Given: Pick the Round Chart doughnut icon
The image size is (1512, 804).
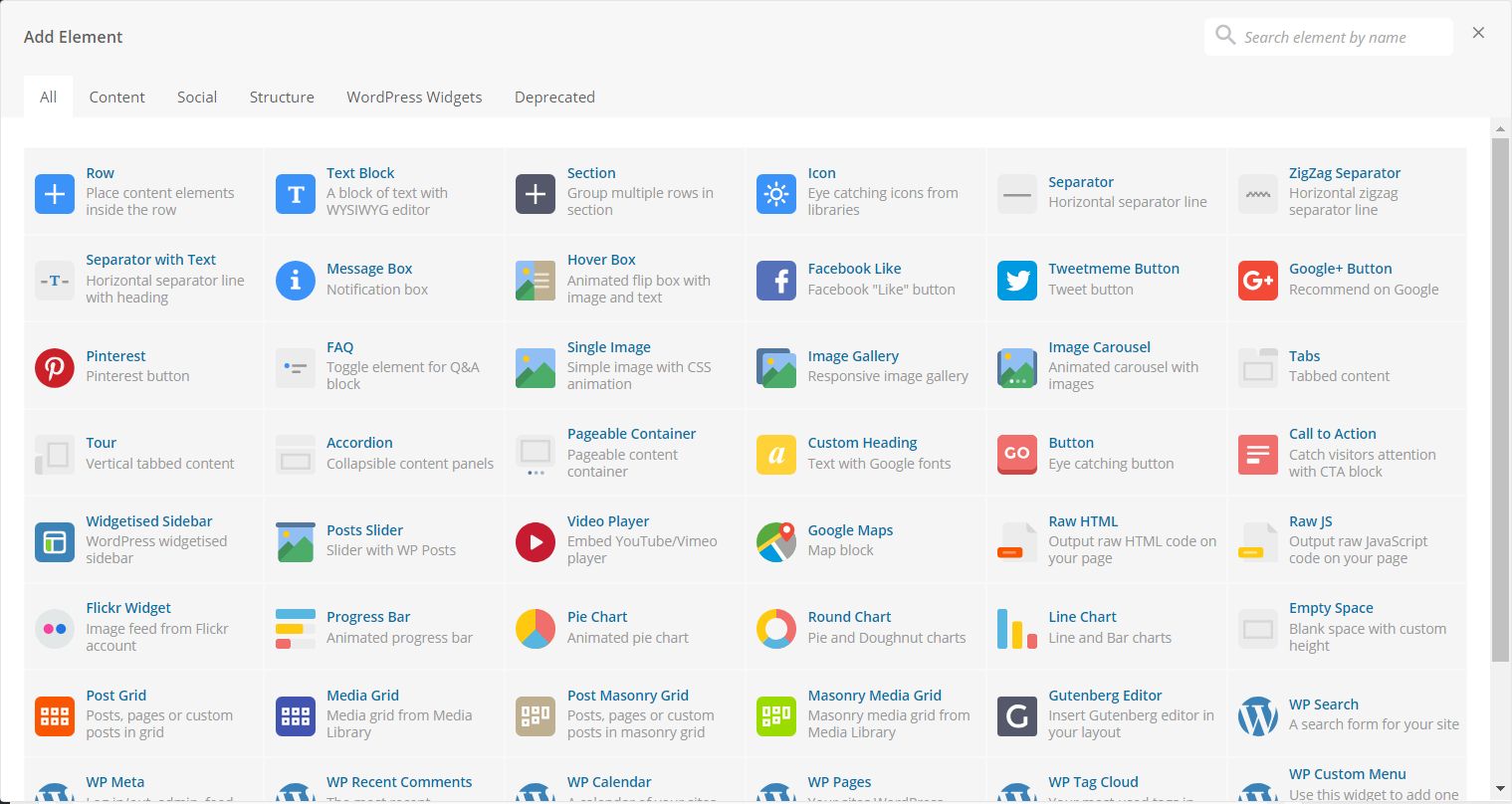Looking at the screenshot, I should point(776,629).
